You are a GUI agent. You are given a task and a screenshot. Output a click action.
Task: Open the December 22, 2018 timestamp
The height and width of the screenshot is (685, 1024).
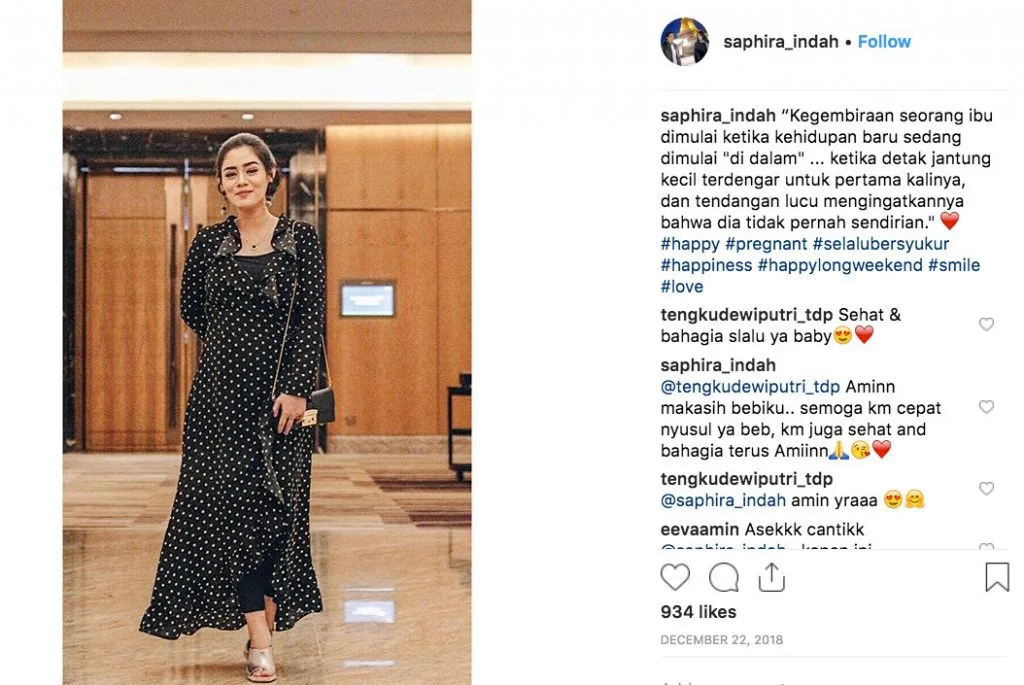coord(721,640)
